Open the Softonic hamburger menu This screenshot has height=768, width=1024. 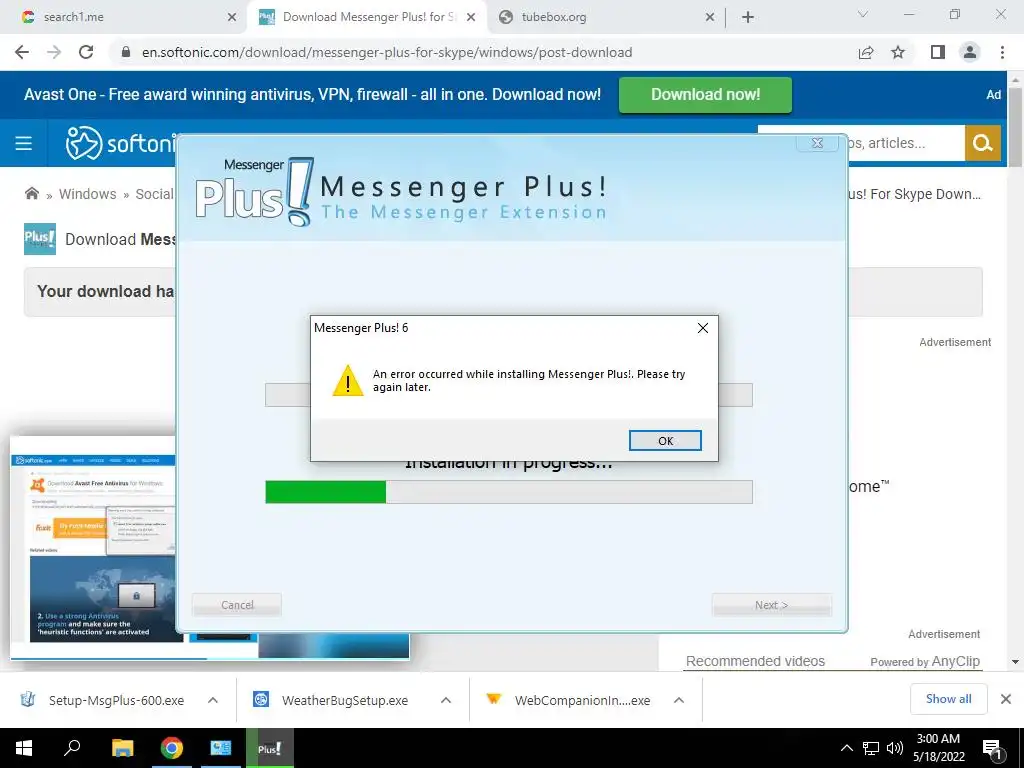24,143
